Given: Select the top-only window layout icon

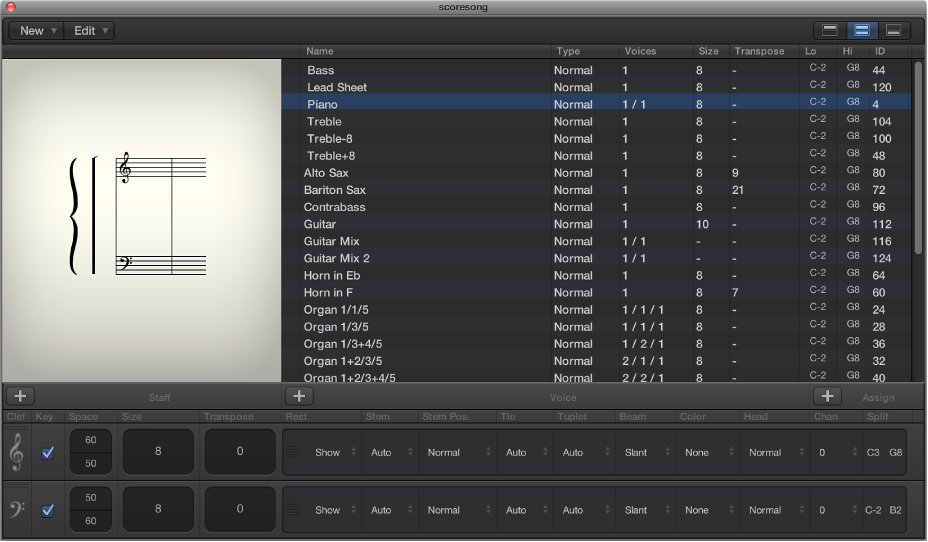Looking at the screenshot, I should 830,30.
